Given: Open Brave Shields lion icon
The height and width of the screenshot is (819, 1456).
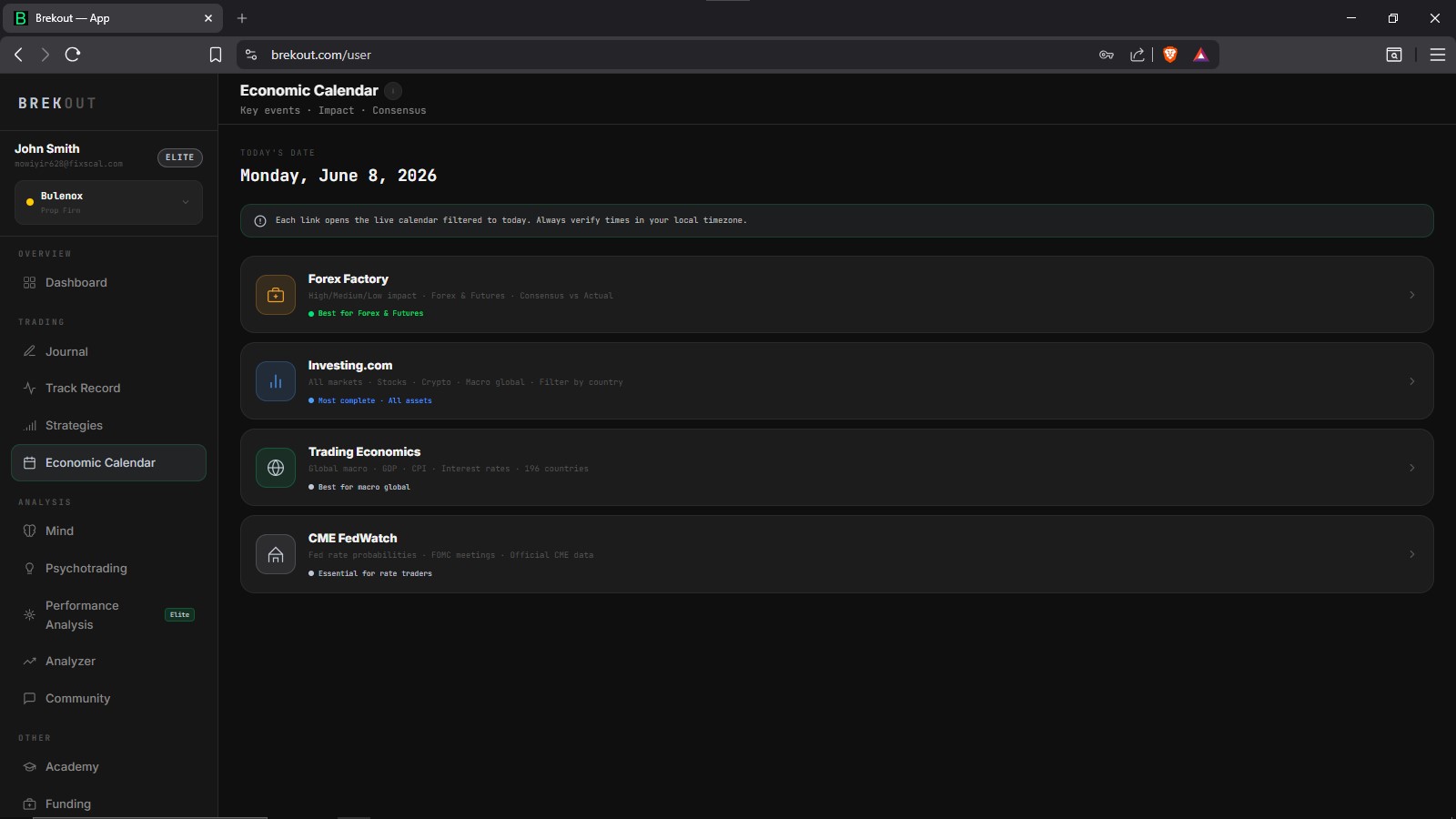Looking at the screenshot, I should [x=1170, y=55].
